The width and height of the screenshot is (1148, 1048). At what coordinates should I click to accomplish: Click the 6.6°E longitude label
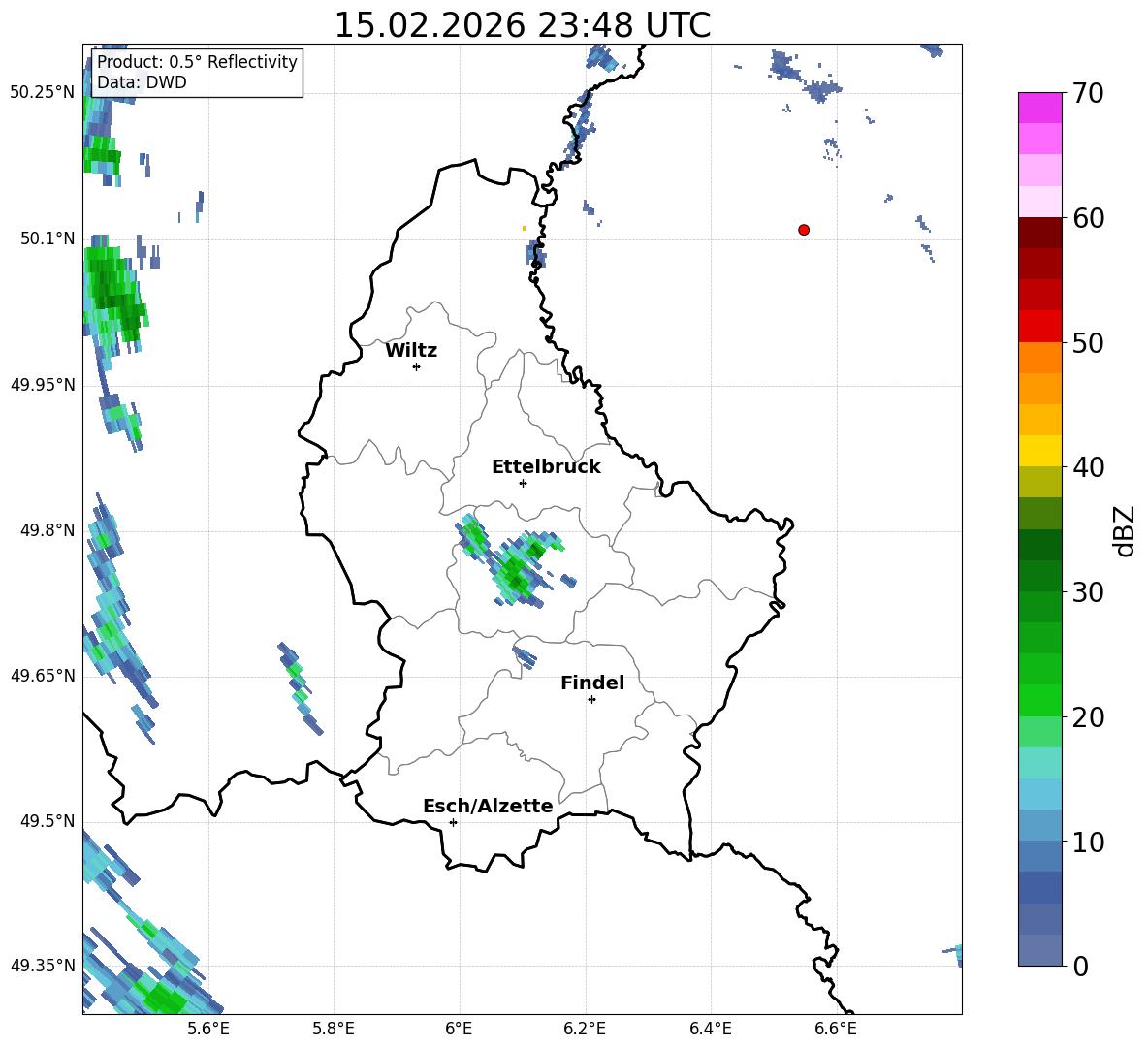click(836, 1029)
